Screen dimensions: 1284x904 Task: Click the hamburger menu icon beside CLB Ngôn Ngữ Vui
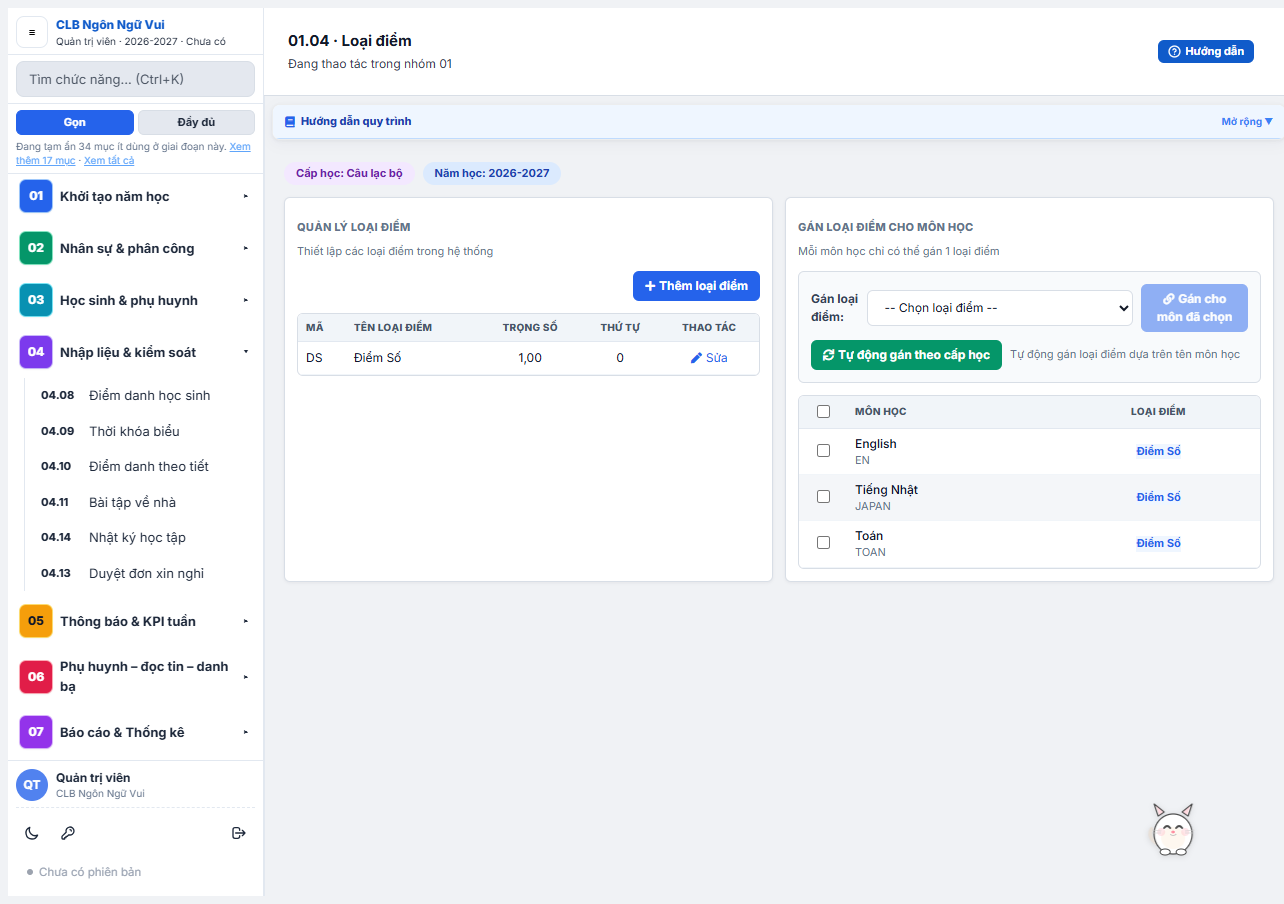[32, 32]
